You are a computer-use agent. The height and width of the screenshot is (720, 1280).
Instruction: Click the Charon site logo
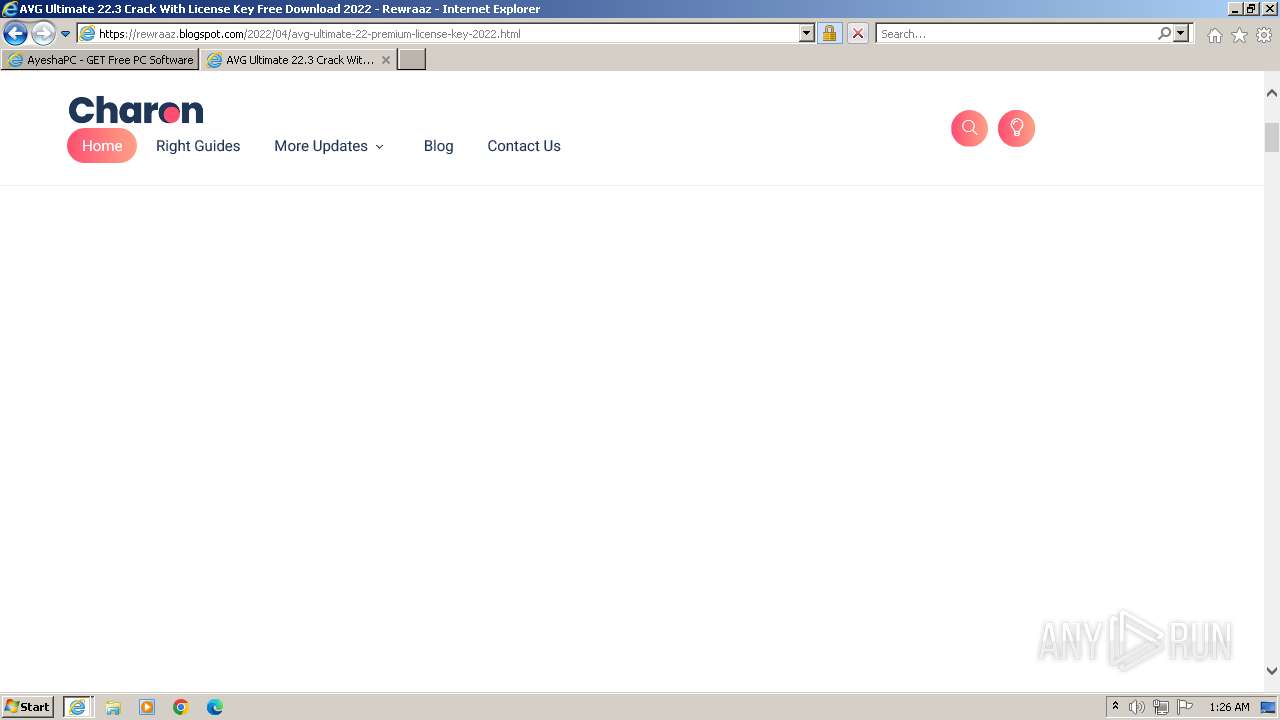click(x=136, y=110)
